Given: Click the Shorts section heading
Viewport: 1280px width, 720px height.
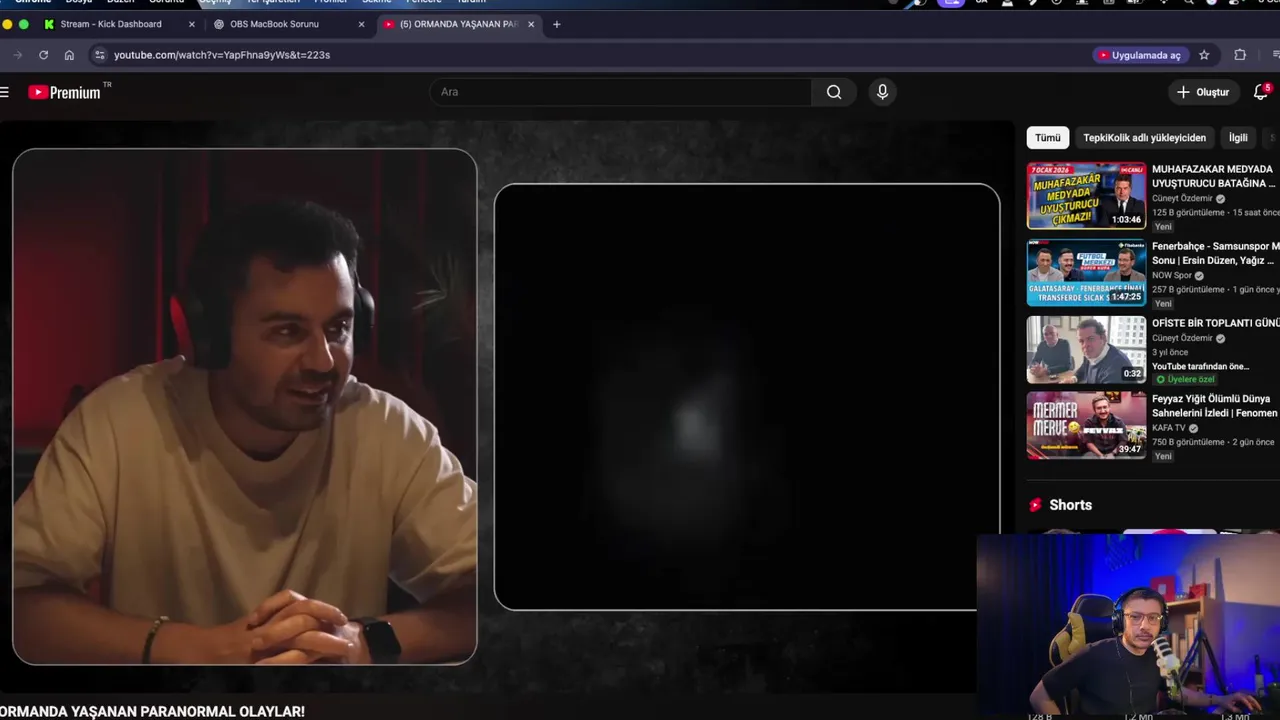Looking at the screenshot, I should (1070, 505).
